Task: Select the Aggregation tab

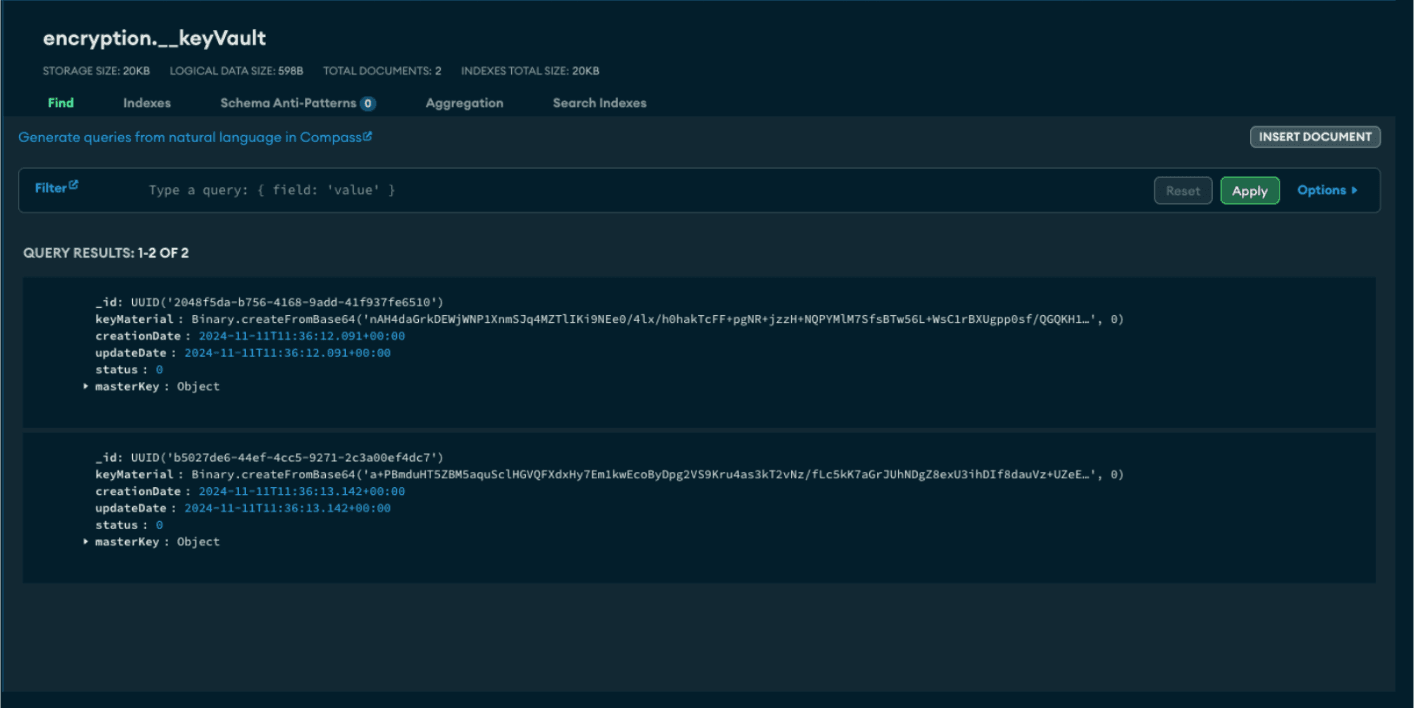Action: point(464,103)
